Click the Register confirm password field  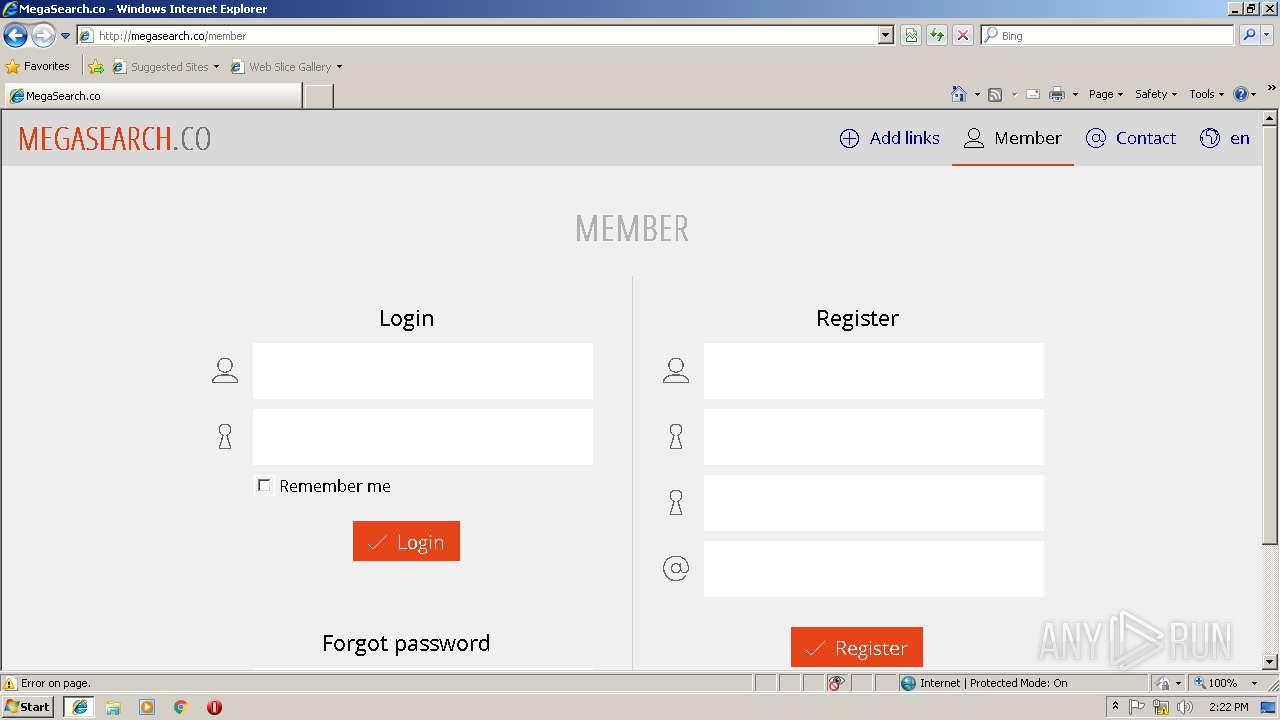[874, 503]
